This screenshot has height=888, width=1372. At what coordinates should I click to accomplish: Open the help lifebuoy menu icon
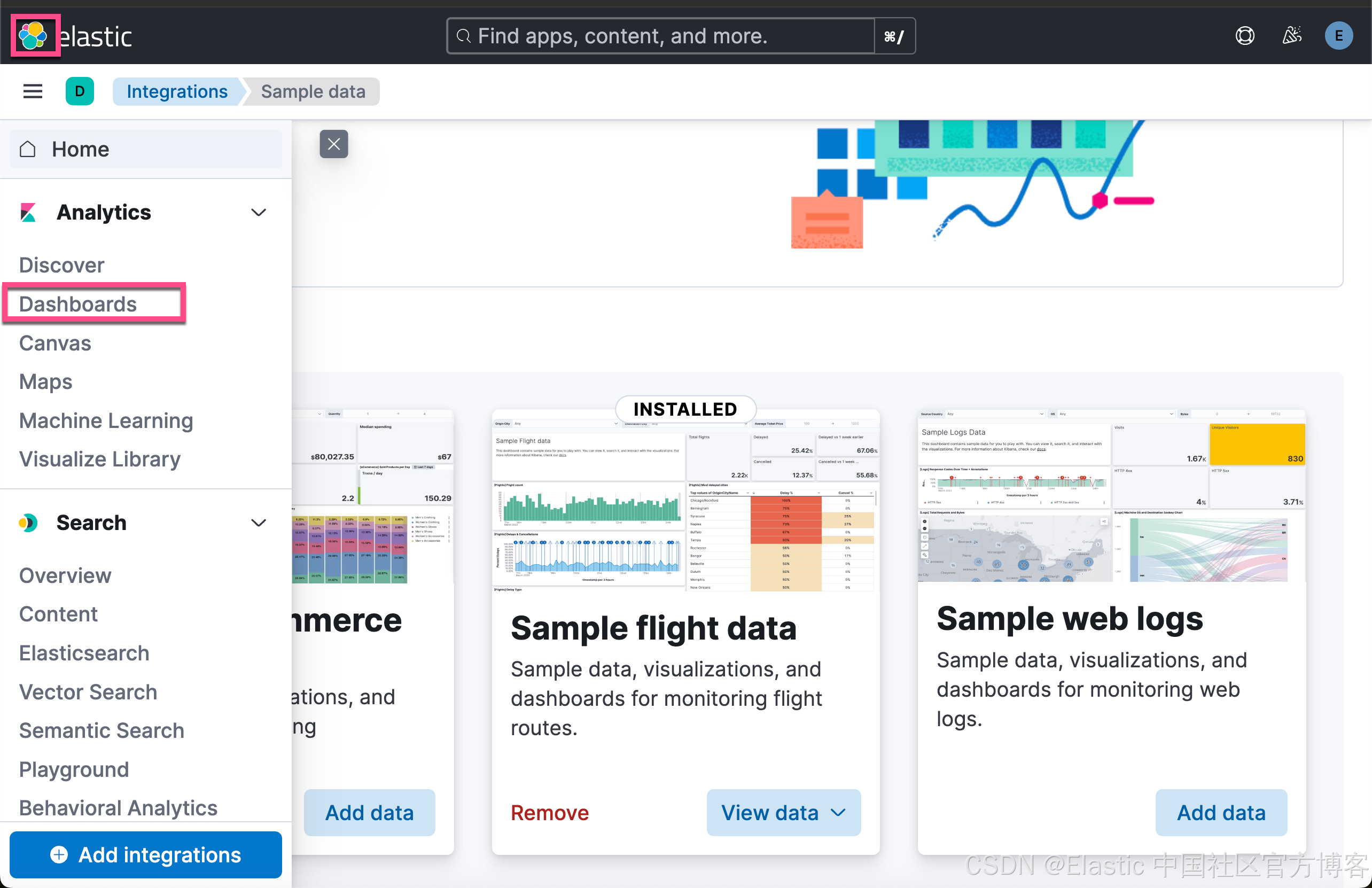tap(1245, 36)
